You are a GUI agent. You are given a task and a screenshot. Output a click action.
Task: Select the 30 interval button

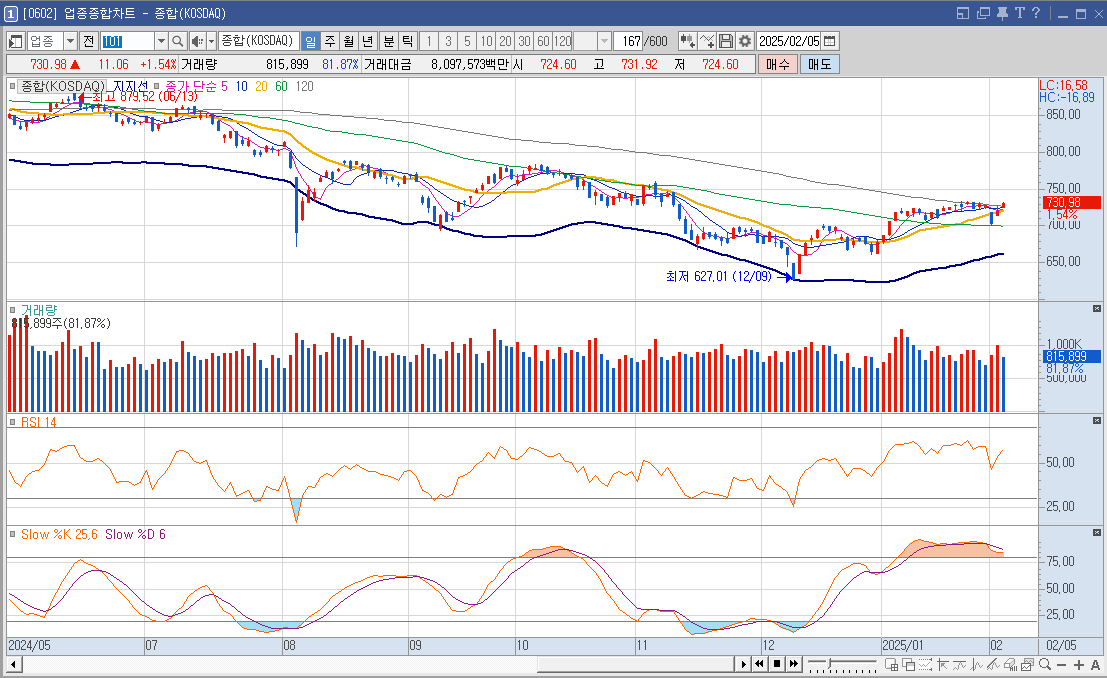[525, 42]
